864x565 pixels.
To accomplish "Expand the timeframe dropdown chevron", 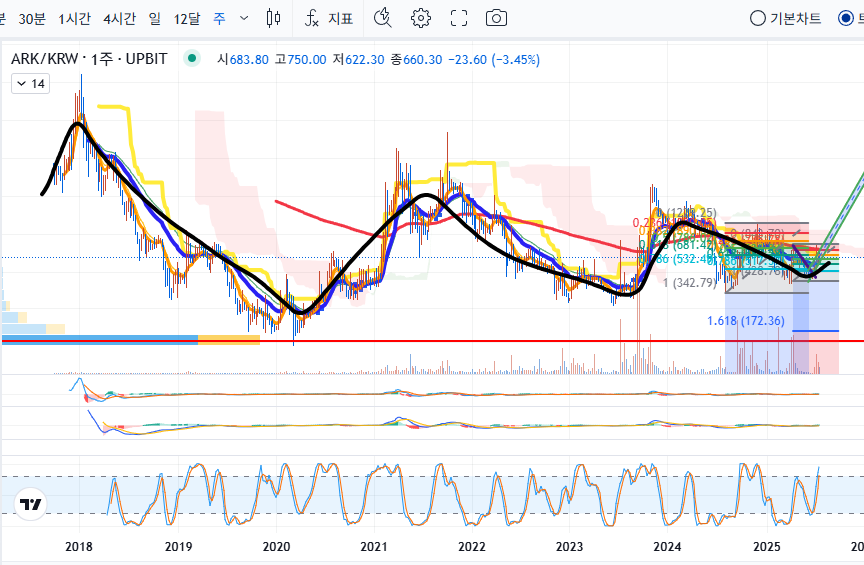I will [x=244, y=18].
